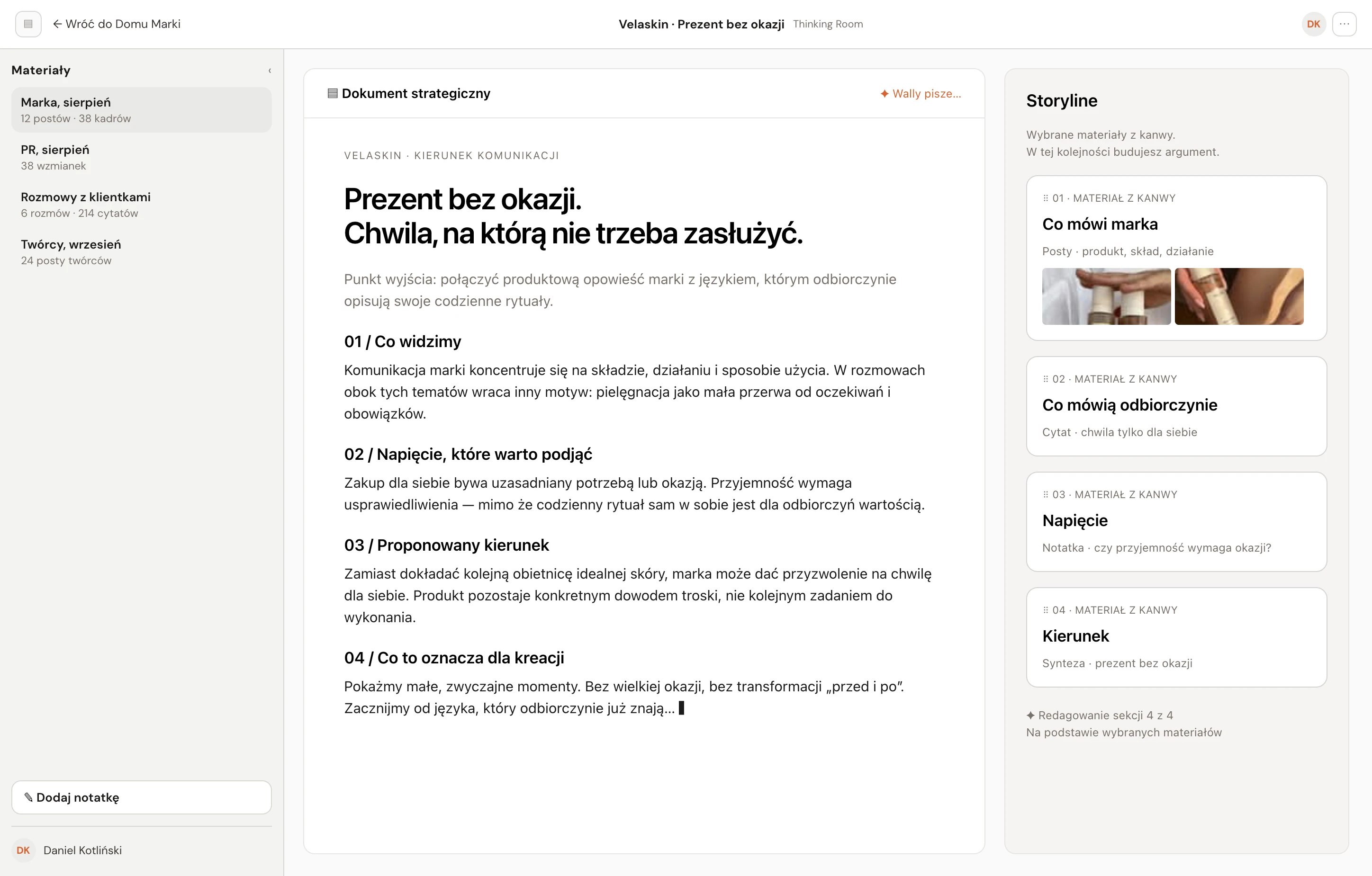Click the document icon by Dokument strategiczny
The width and height of the screenshot is (1372, 876).
tap(332, 93)
